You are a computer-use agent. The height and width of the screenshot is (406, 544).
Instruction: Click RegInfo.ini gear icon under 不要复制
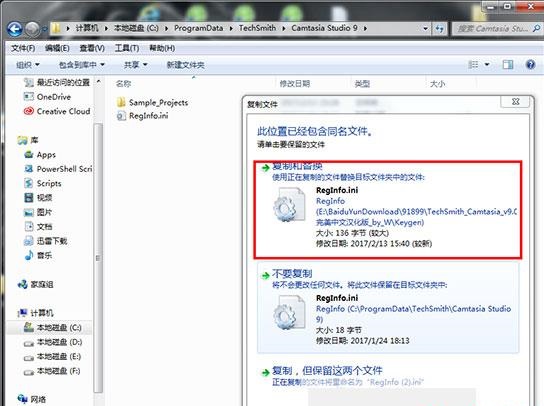click(289, 312)
